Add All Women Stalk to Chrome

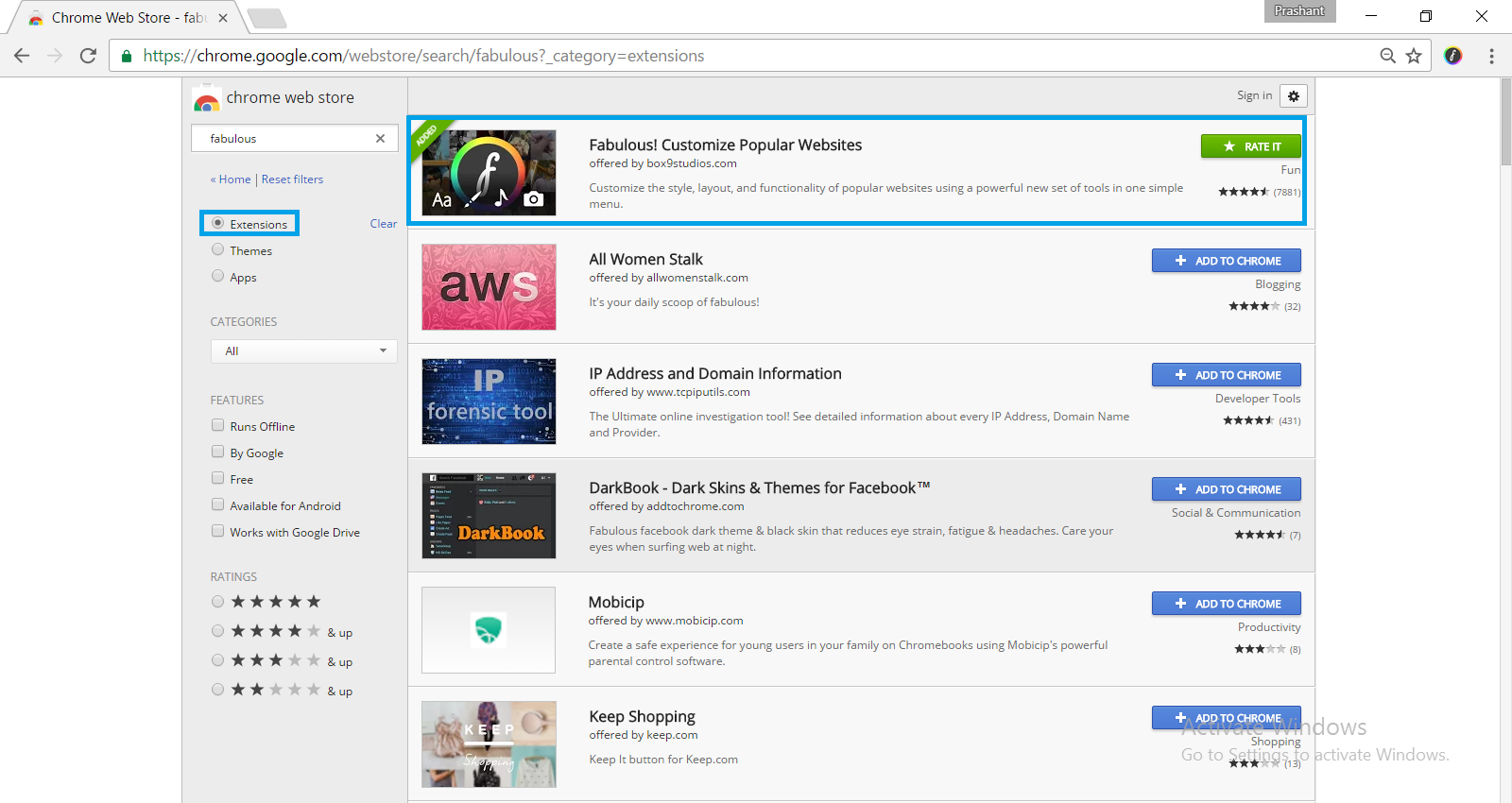1226,261
